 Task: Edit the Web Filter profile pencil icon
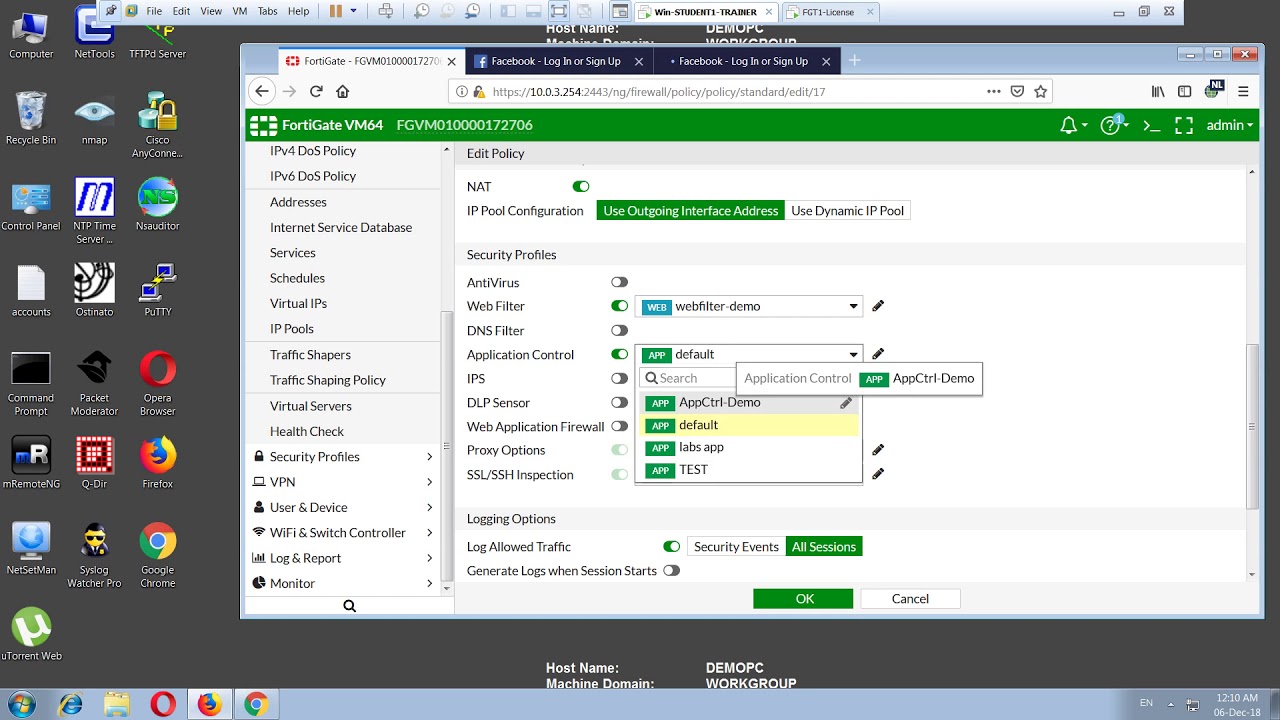[878, 306]
